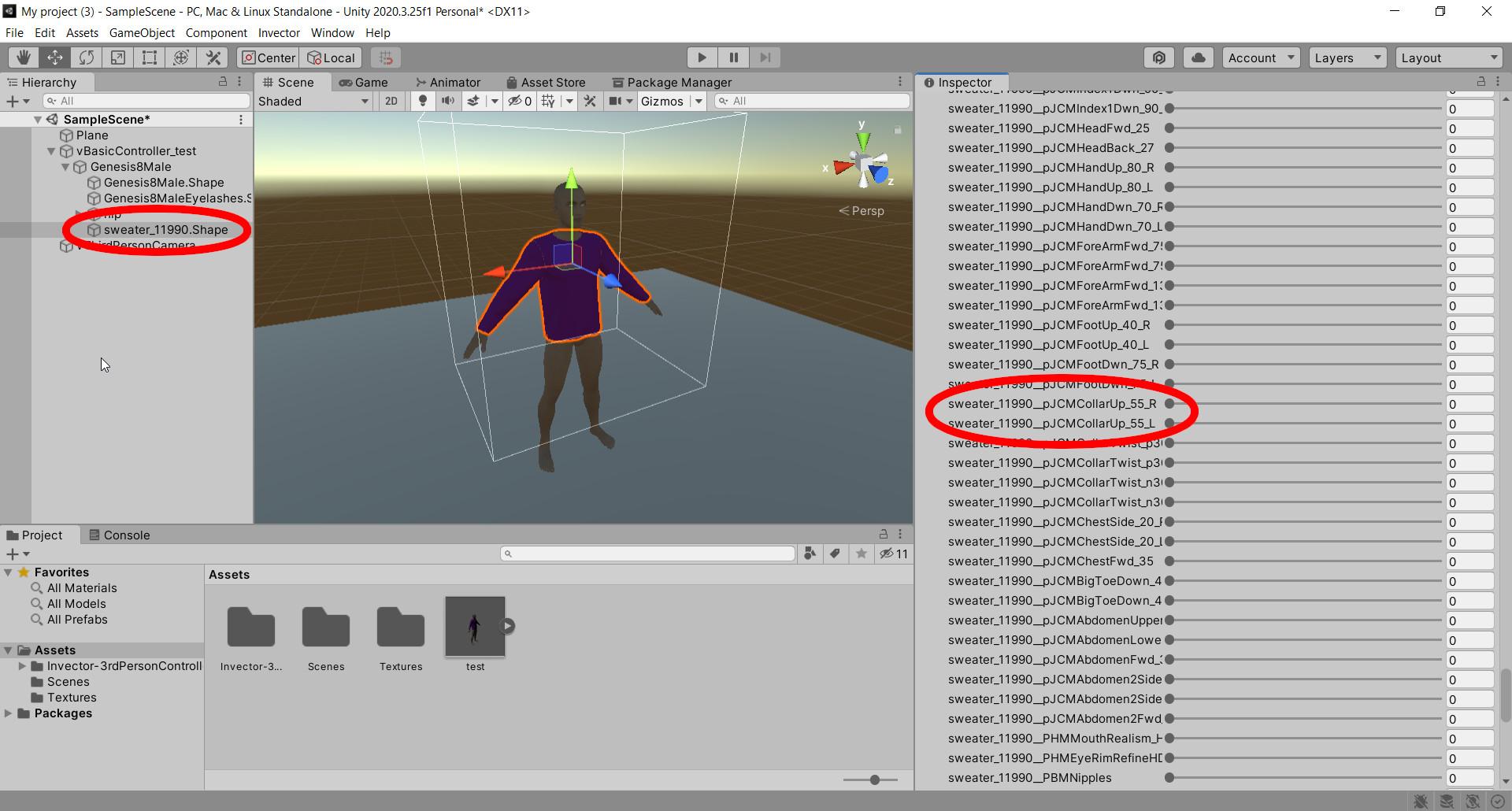Switch to the Game tab
Viewport: 1512px width, 811px height.
pyautogui.click(x=363, y=82)
